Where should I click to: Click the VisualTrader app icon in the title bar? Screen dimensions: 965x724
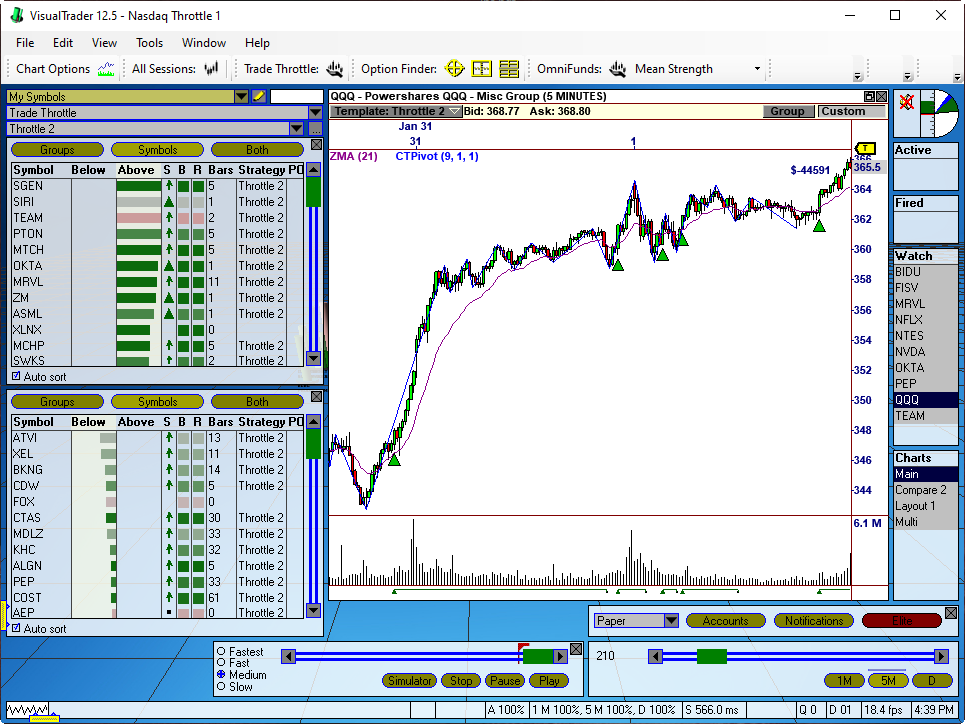pyautogui.click(x=17, y=15)
